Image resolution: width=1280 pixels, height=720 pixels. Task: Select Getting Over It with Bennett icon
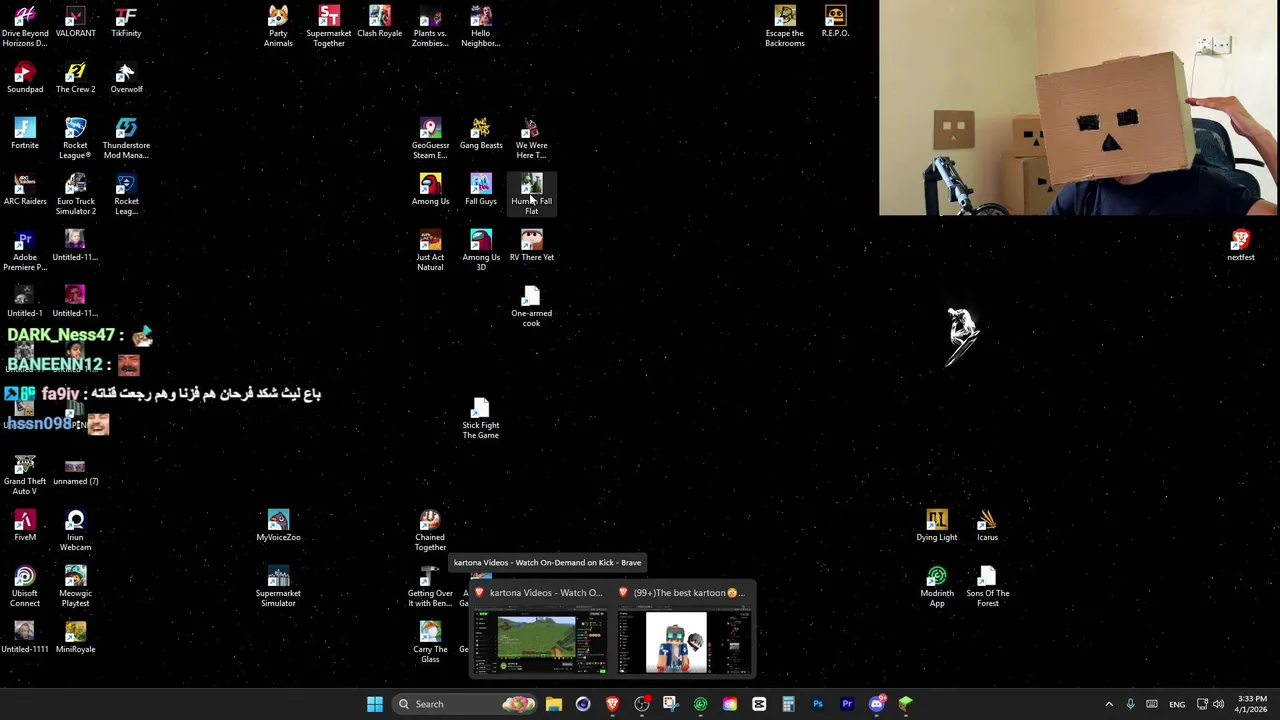[430, 587]
